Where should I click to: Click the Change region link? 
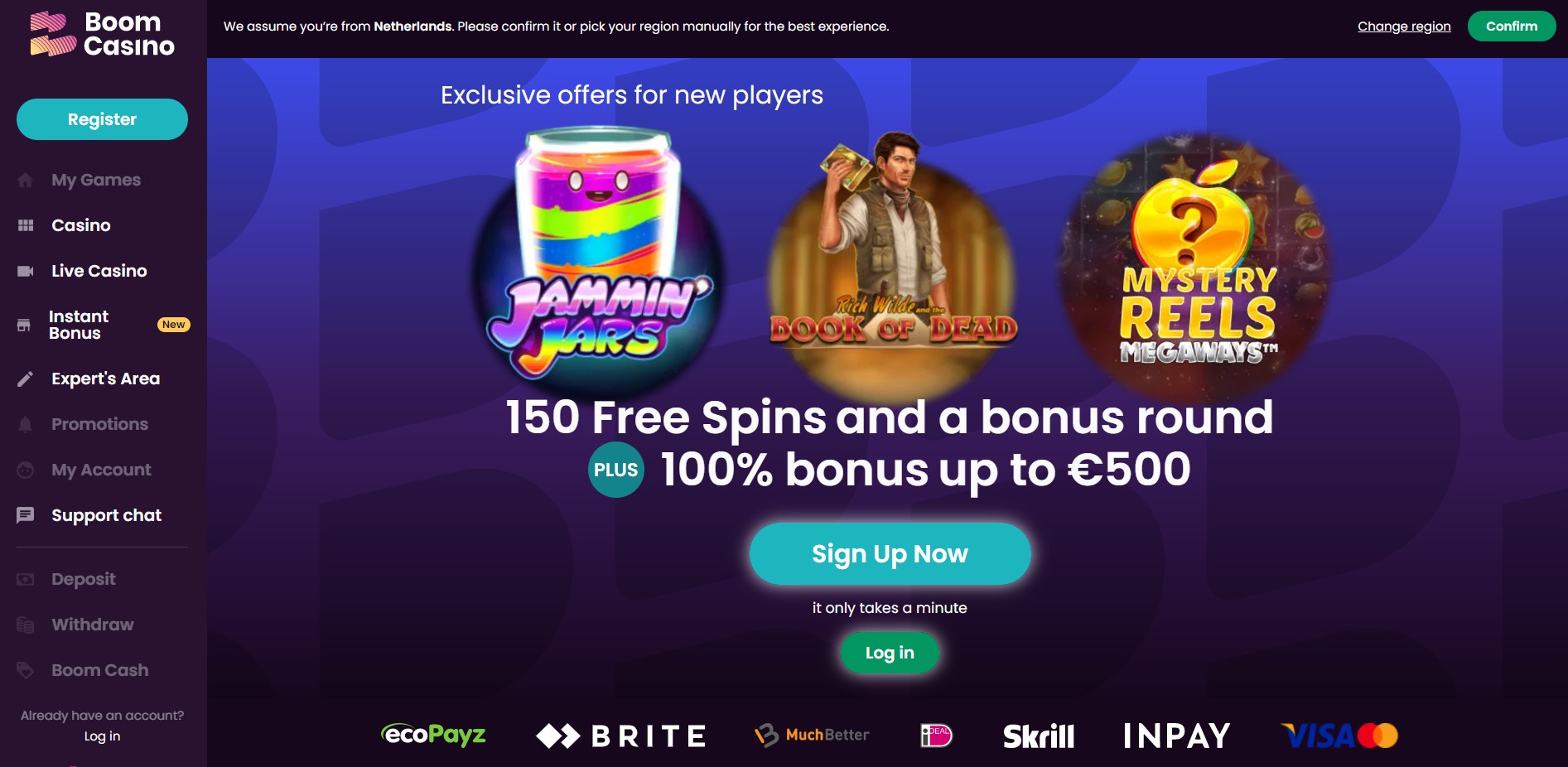tap(1404, 27)
